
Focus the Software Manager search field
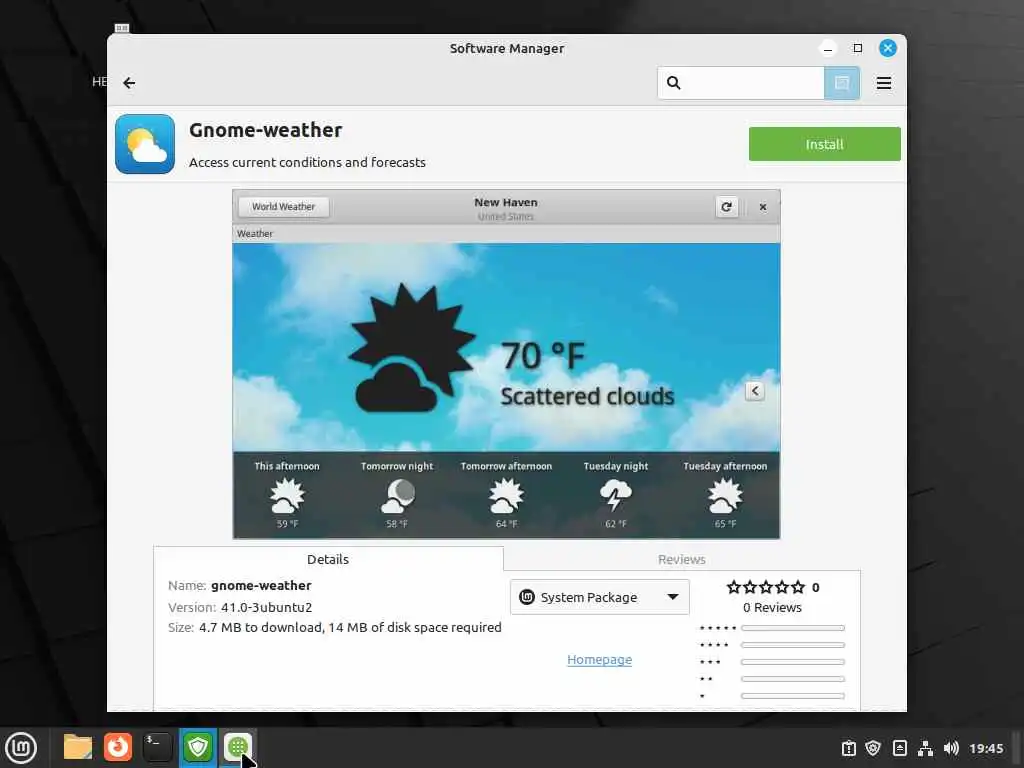(x=741, y=83)
